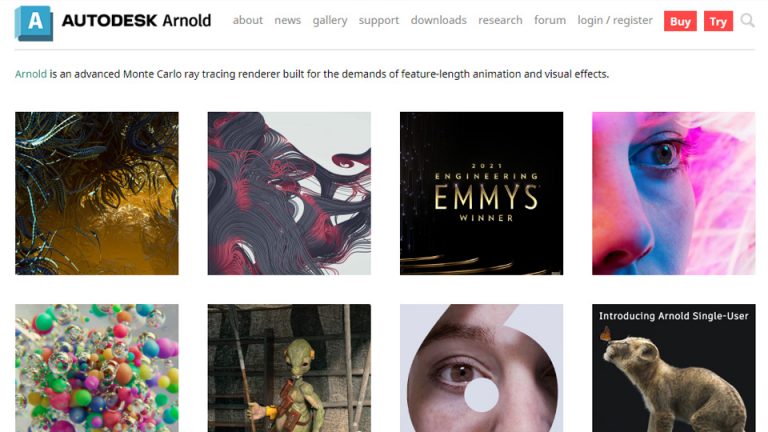This screenshot has width=768, height=432.
Task: Open the forum link
Action: click(x=550, y=20)
